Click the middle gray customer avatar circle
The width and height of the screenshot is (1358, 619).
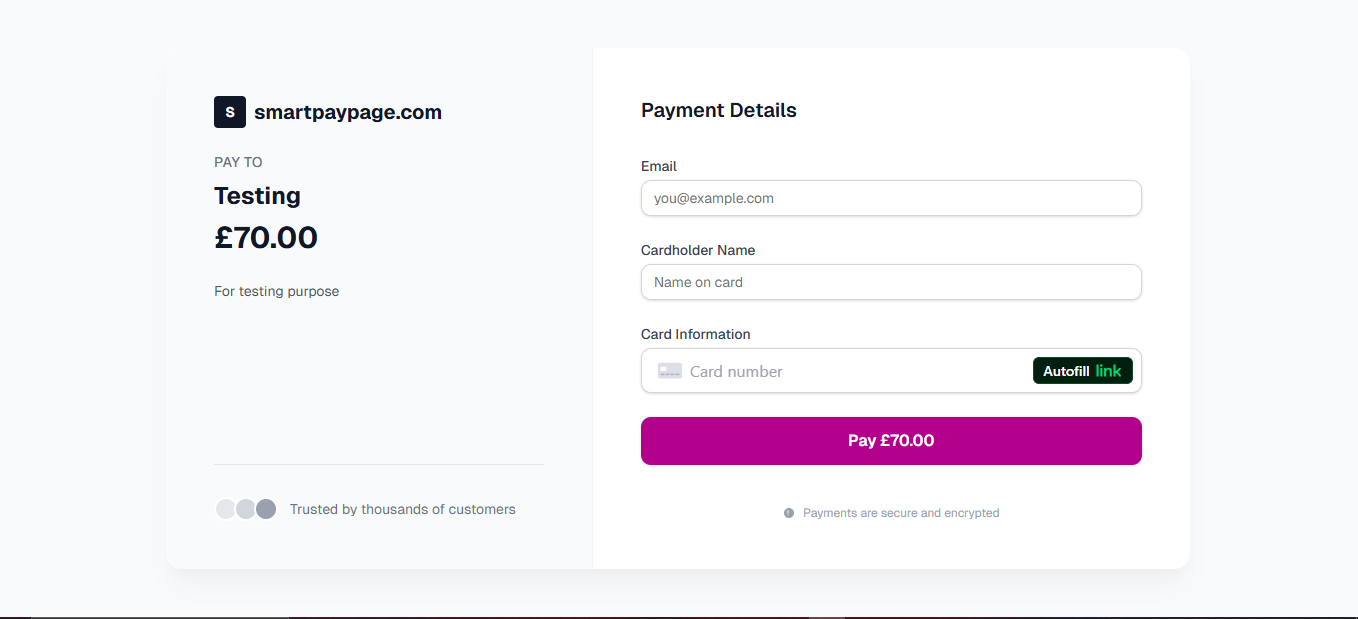(245, 508)
